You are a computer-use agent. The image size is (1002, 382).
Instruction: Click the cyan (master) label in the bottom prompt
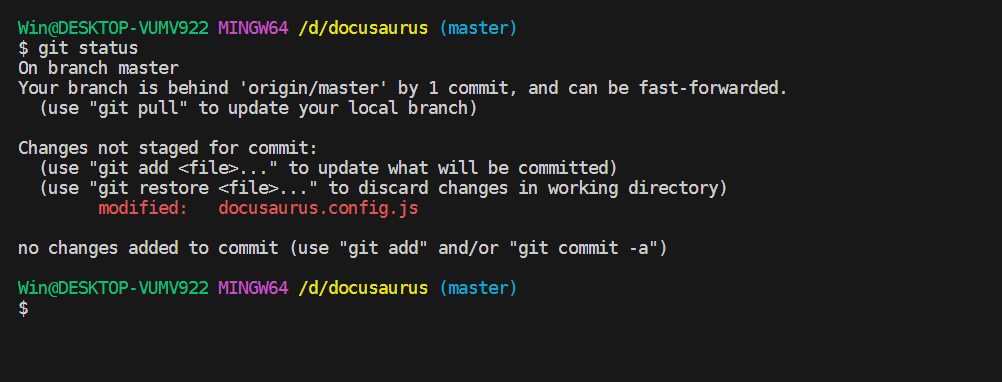tap(478, 288)
